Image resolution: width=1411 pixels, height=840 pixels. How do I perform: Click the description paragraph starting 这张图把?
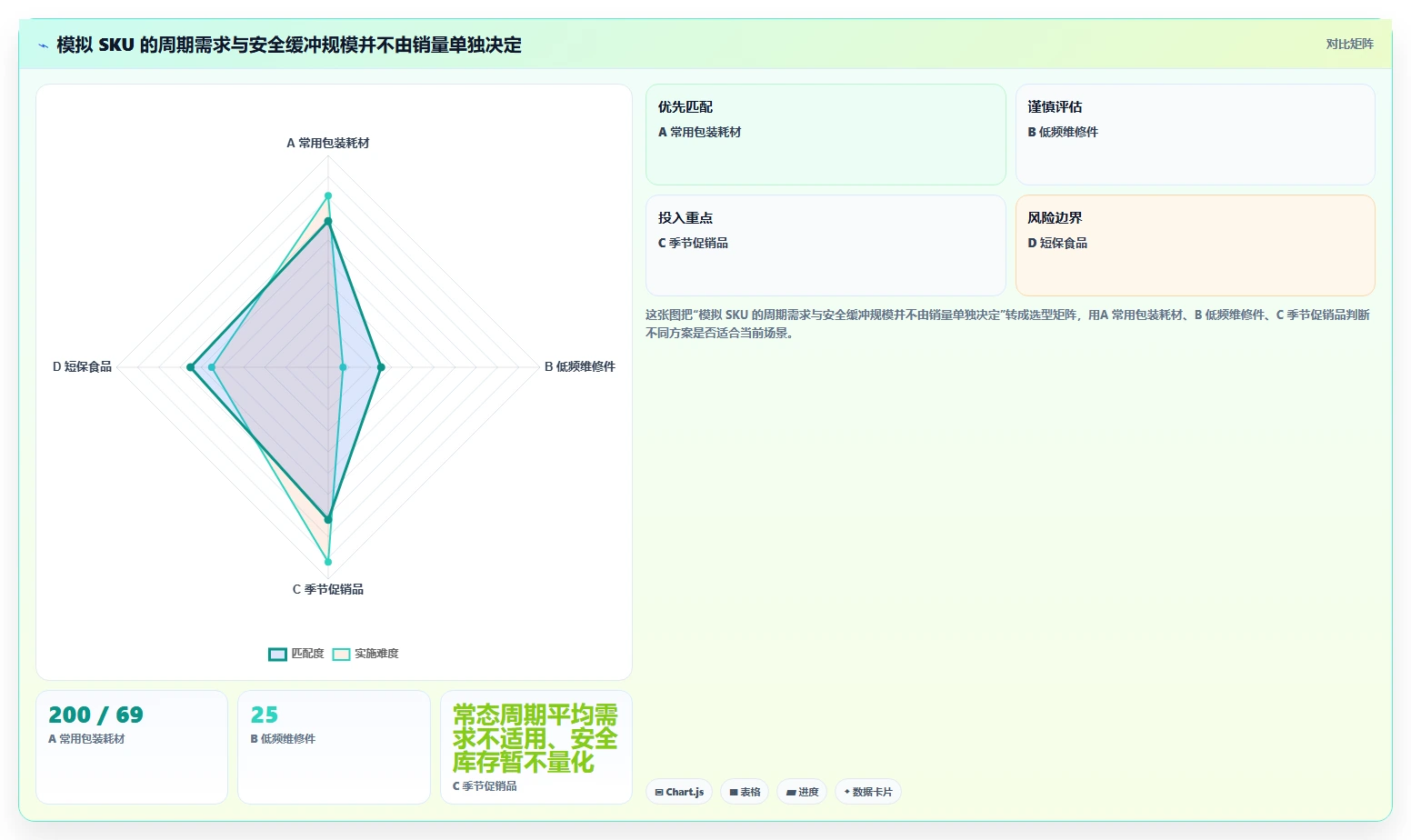tap(1007, 324)
